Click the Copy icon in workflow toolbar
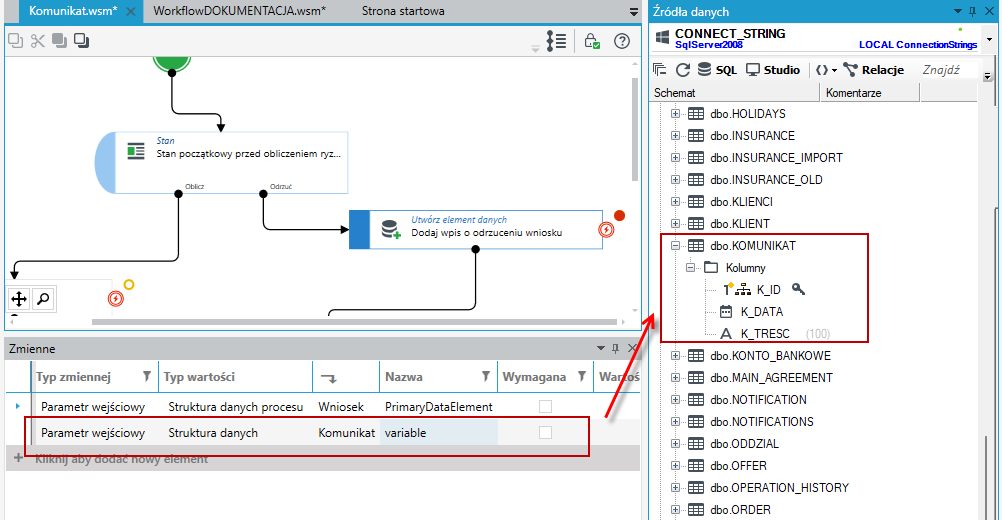This screenshot has height=520, width=1002. tap(15, 41)
